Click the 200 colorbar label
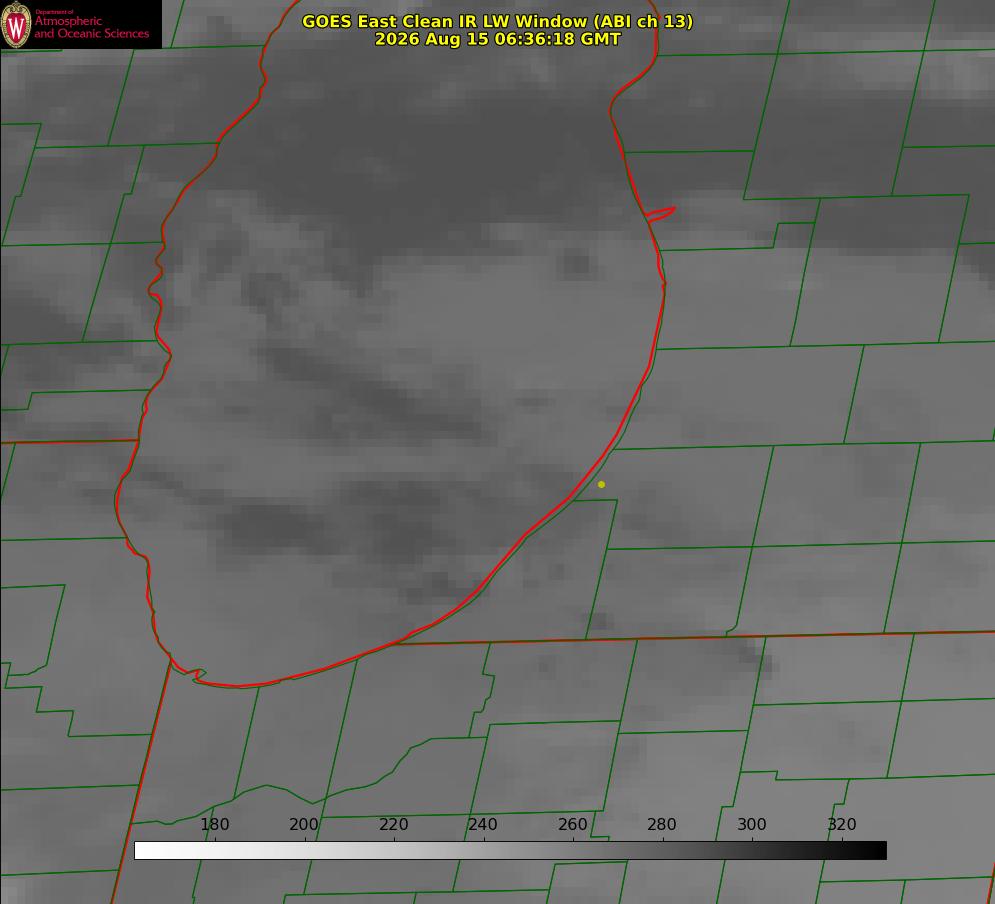The image size is (995, 904). (304, 824)
